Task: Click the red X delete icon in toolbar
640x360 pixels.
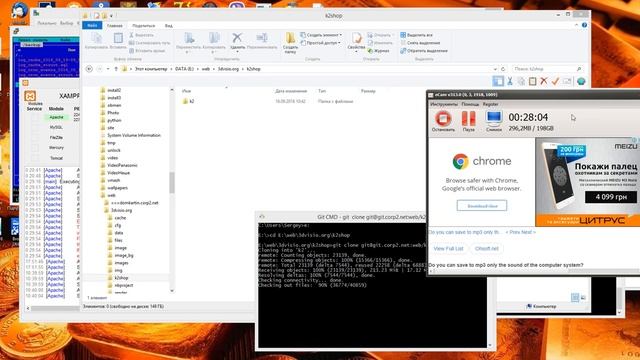Action: (x=544, y=82)
